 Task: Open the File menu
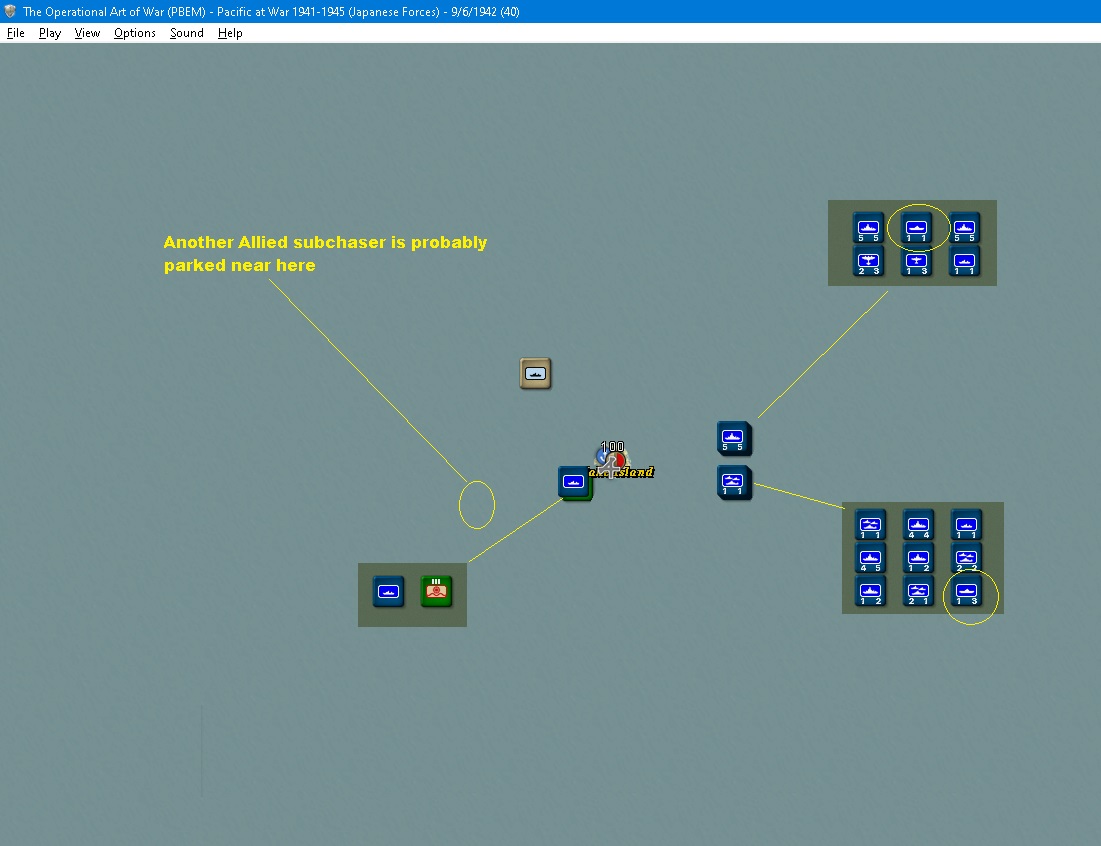click(x=15, y=33)
